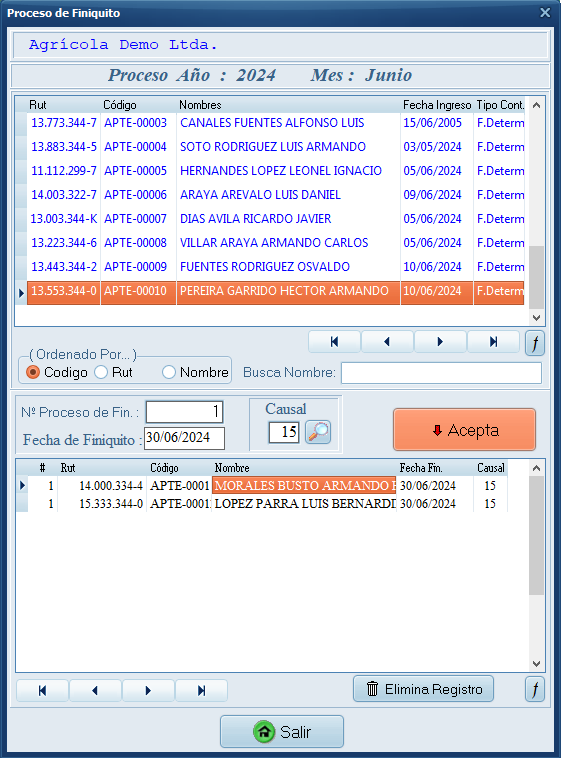
Task: Select Nombre sort order radio button
Action: tap(169, 372)
